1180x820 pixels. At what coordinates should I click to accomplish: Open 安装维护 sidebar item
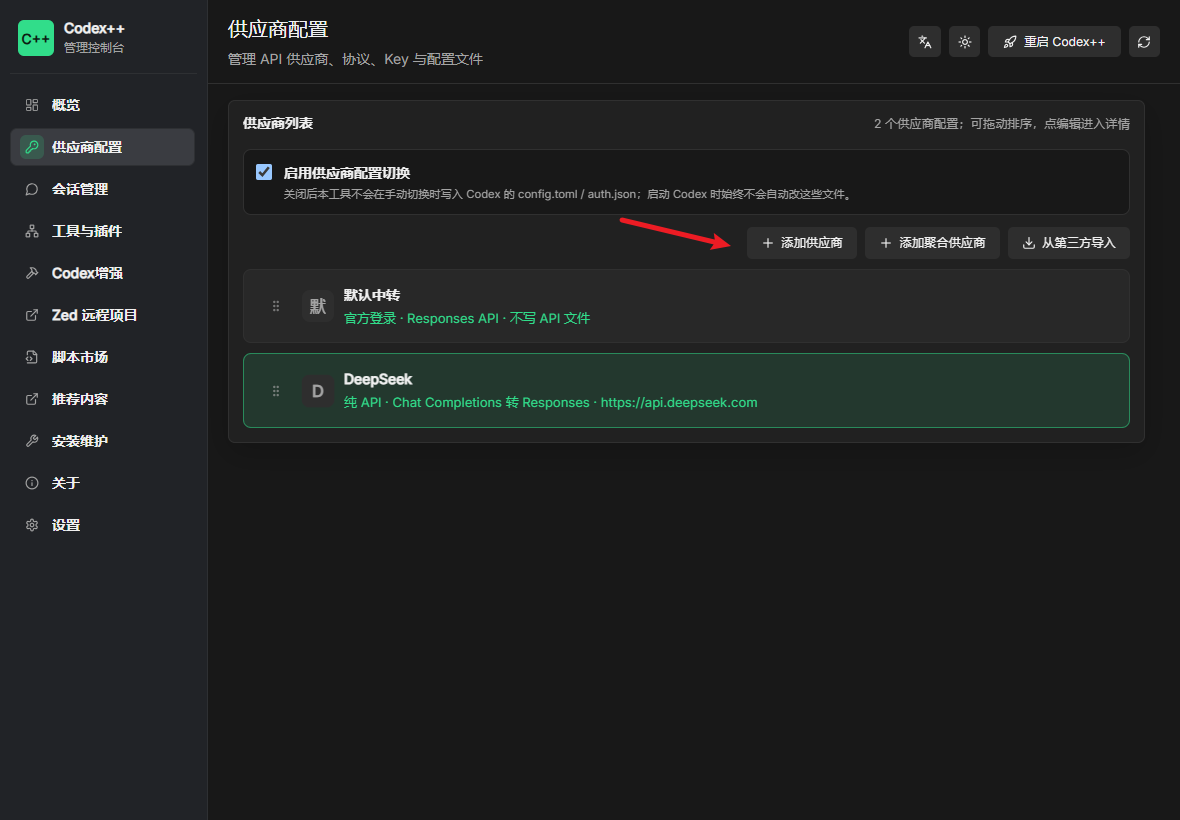tap(102, 442)
